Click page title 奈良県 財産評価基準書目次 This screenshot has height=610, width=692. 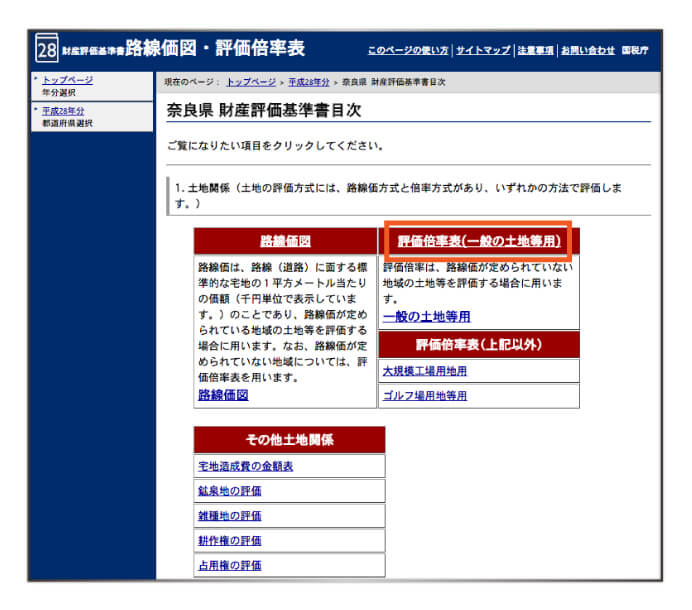(264, 110)
